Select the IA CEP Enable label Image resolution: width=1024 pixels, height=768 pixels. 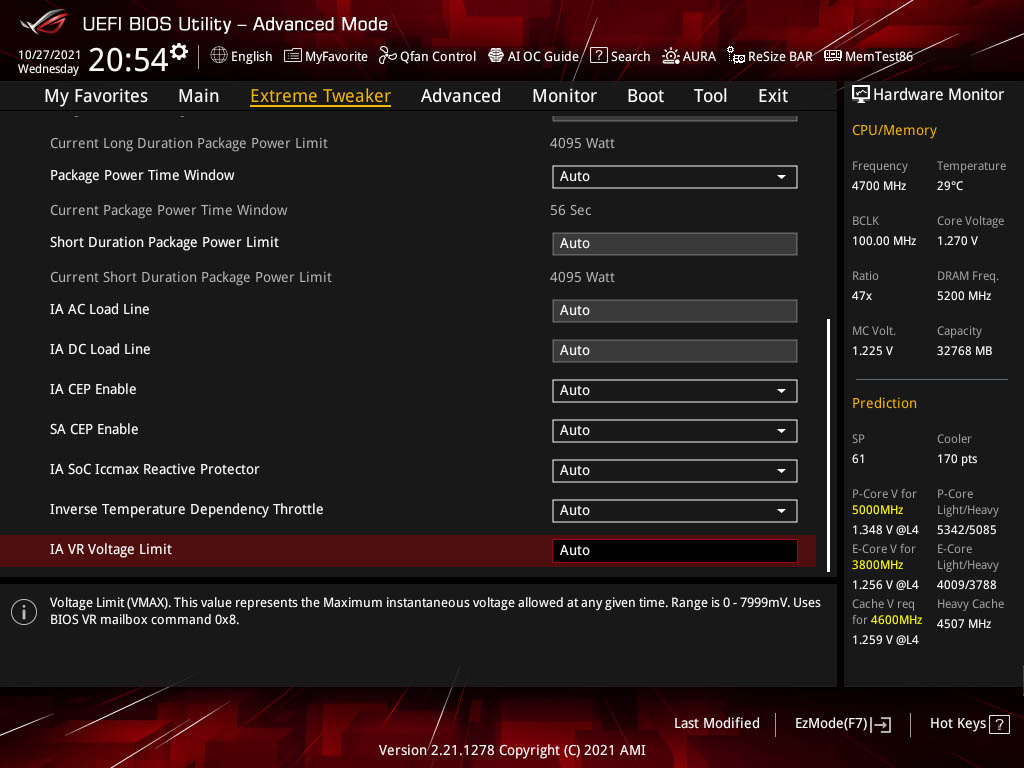pyautogui.click(x=93, y=389)
